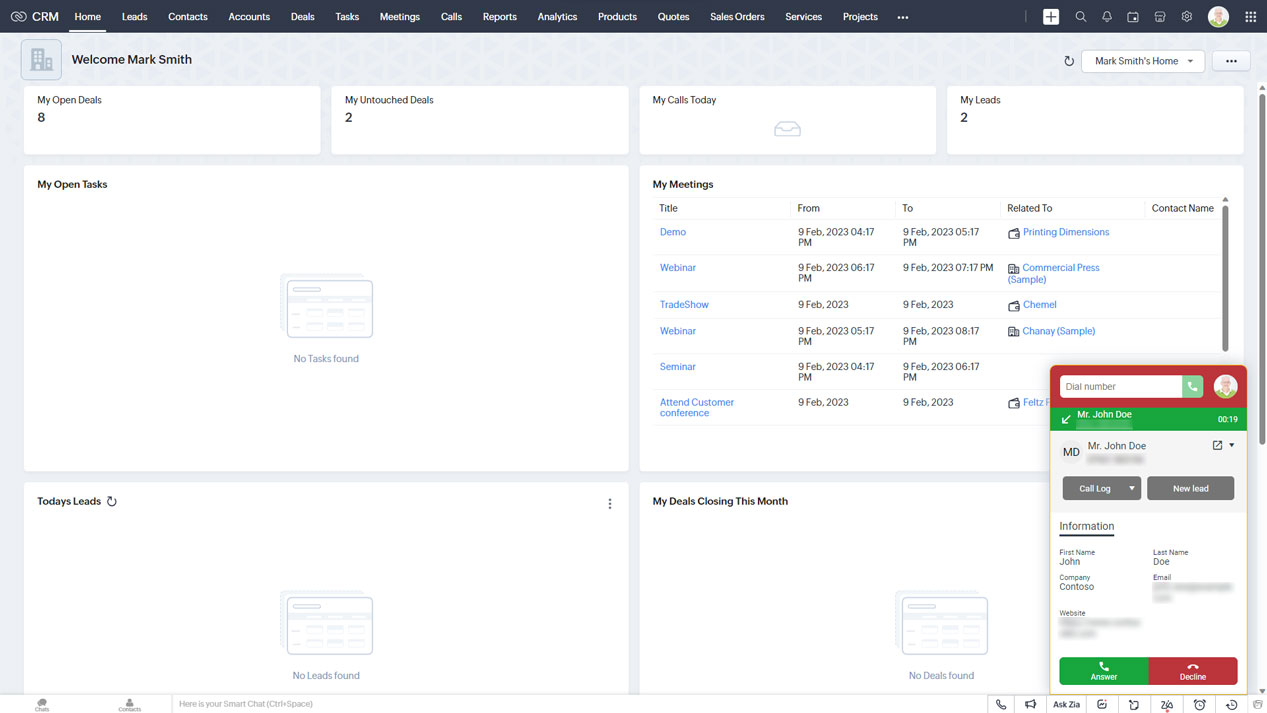Screen dimensions: 1267x713
Task: Click the announcements megaphone icon in bottom bar
Action: tap(1030, 705)
